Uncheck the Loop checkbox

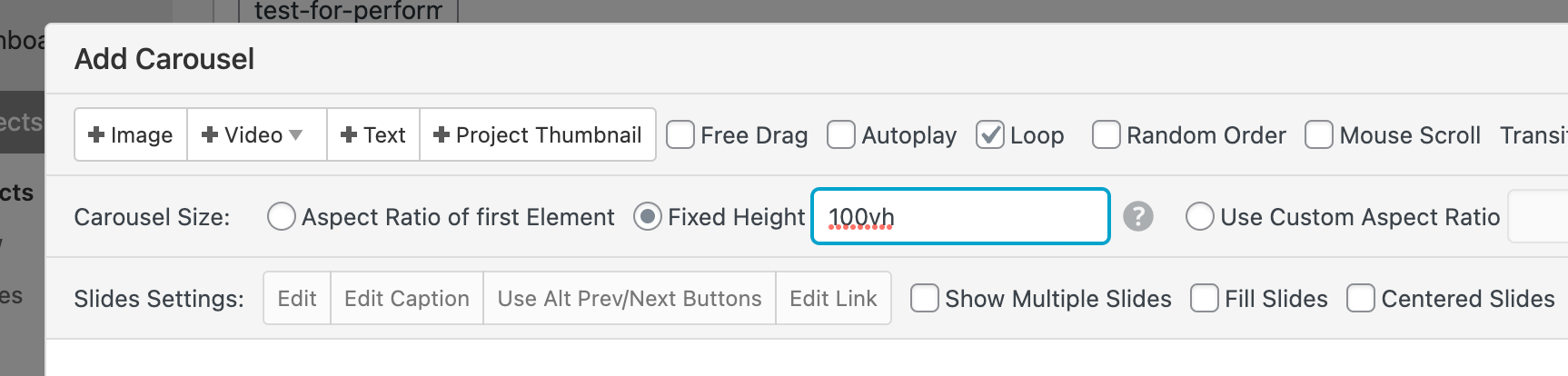click(x=989, y=135)
